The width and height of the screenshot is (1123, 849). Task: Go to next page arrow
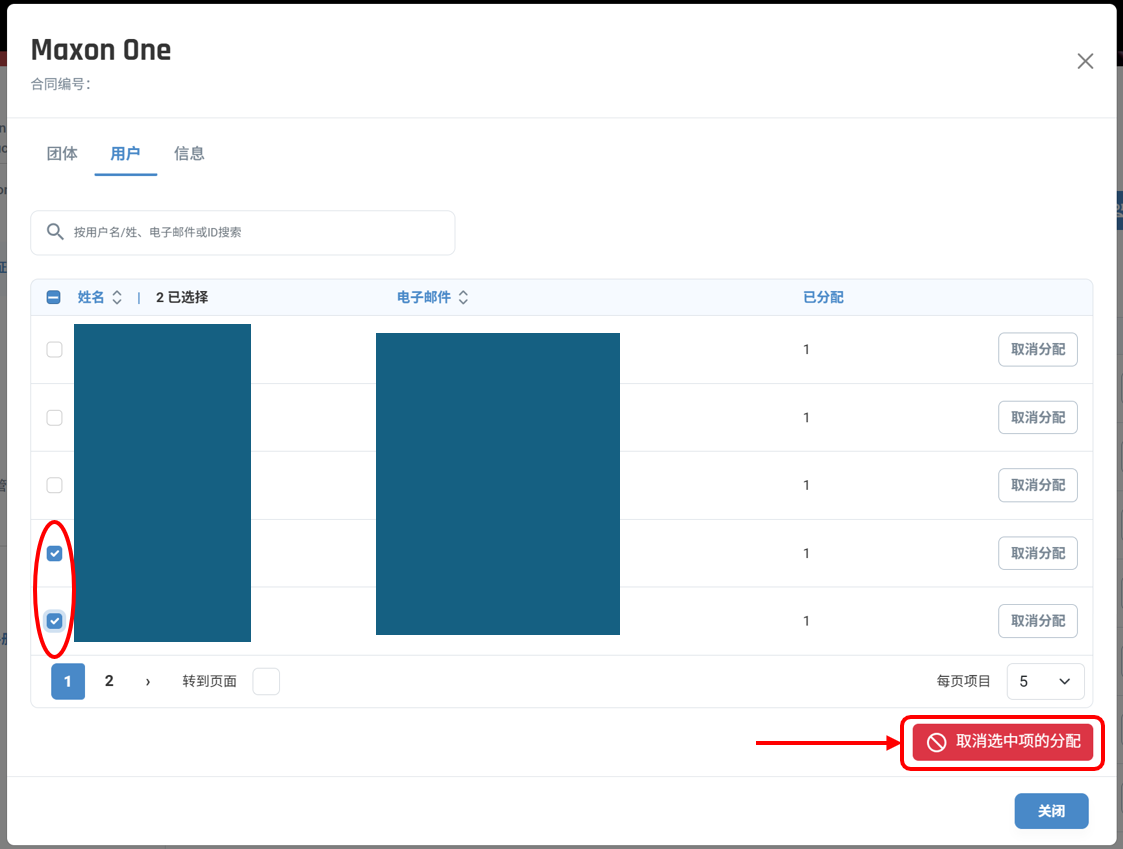[x=148, y=681]
